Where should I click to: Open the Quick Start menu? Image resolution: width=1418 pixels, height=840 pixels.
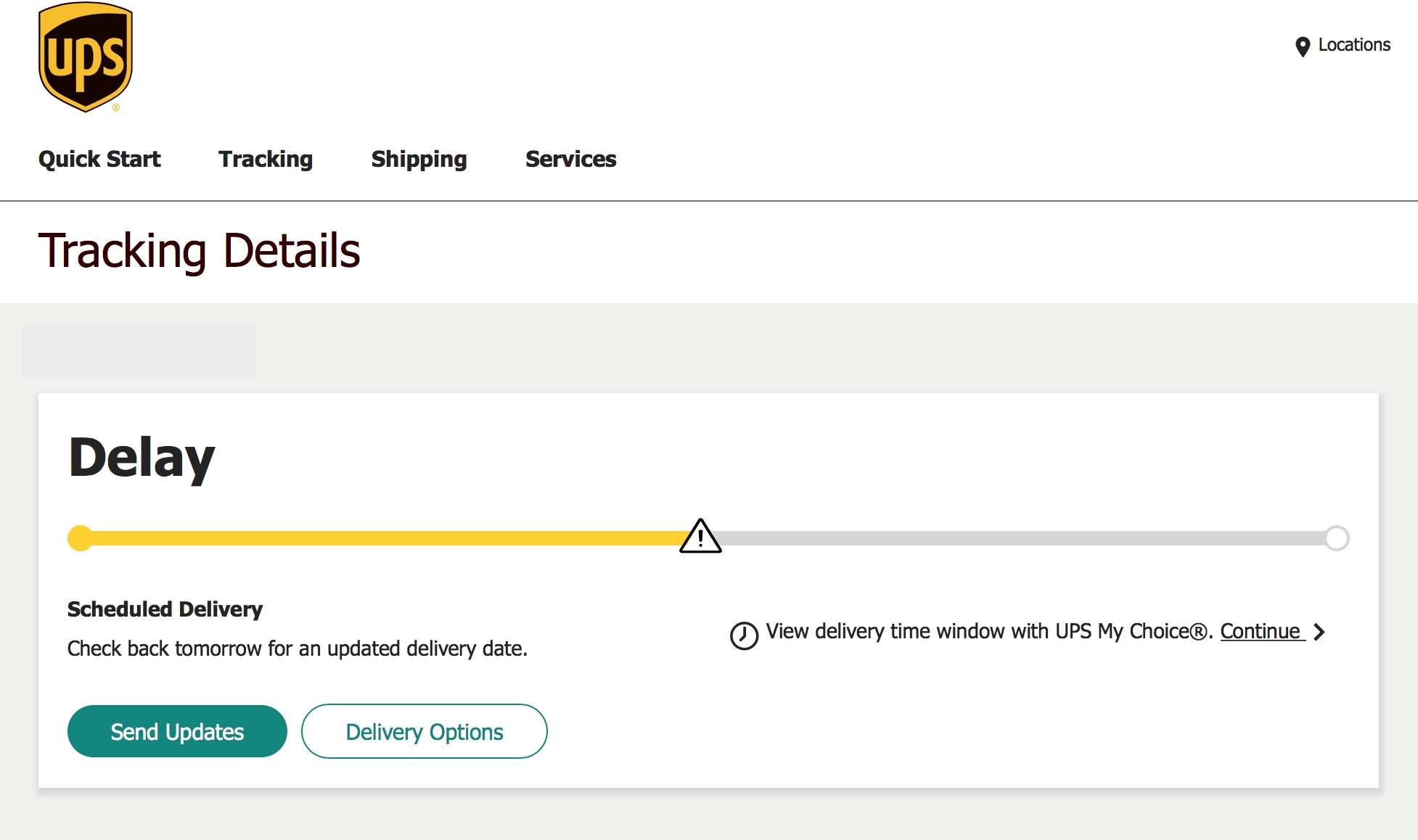coord(99,160)
